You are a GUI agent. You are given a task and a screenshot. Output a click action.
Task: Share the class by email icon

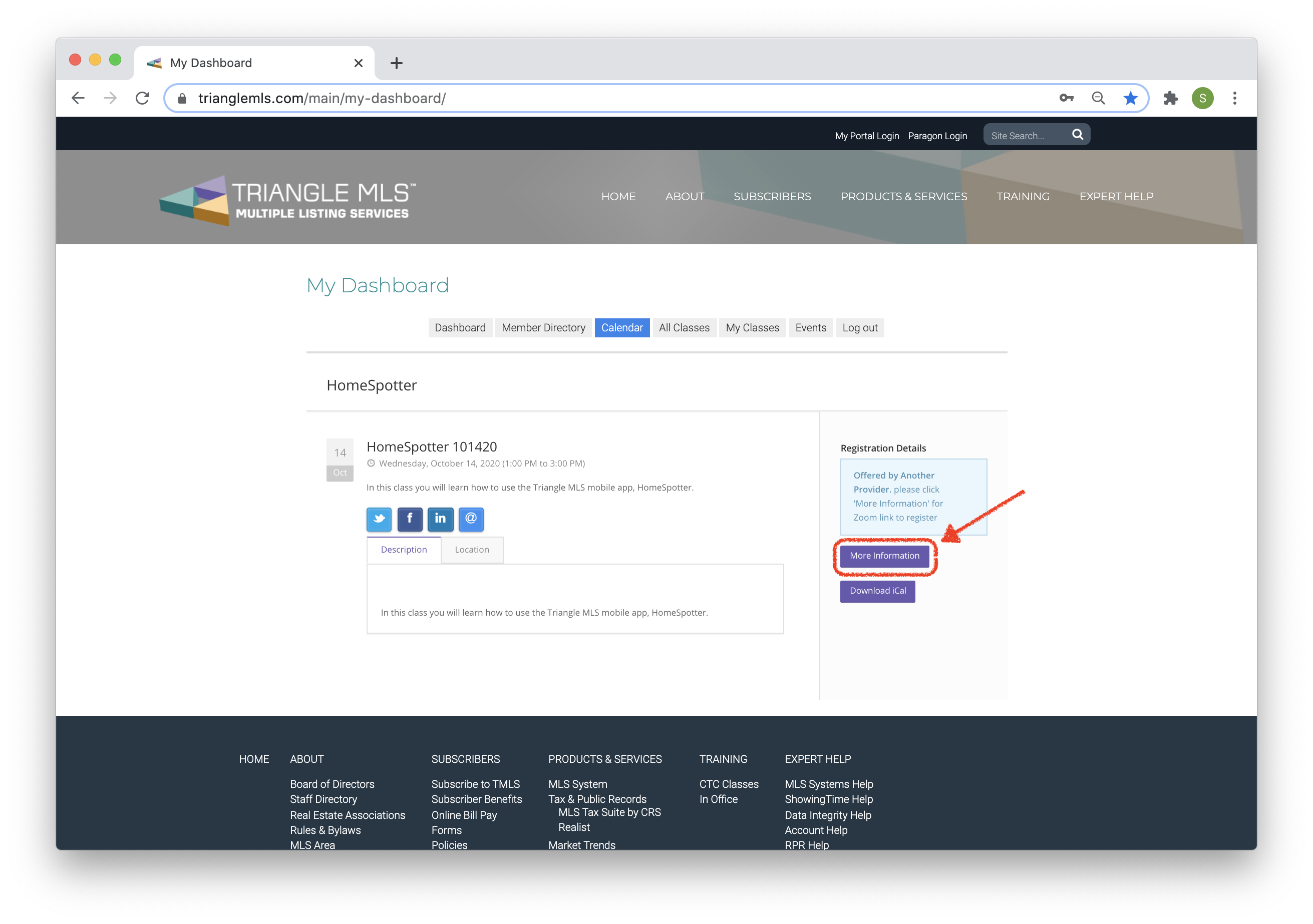[x=471, y=519]
